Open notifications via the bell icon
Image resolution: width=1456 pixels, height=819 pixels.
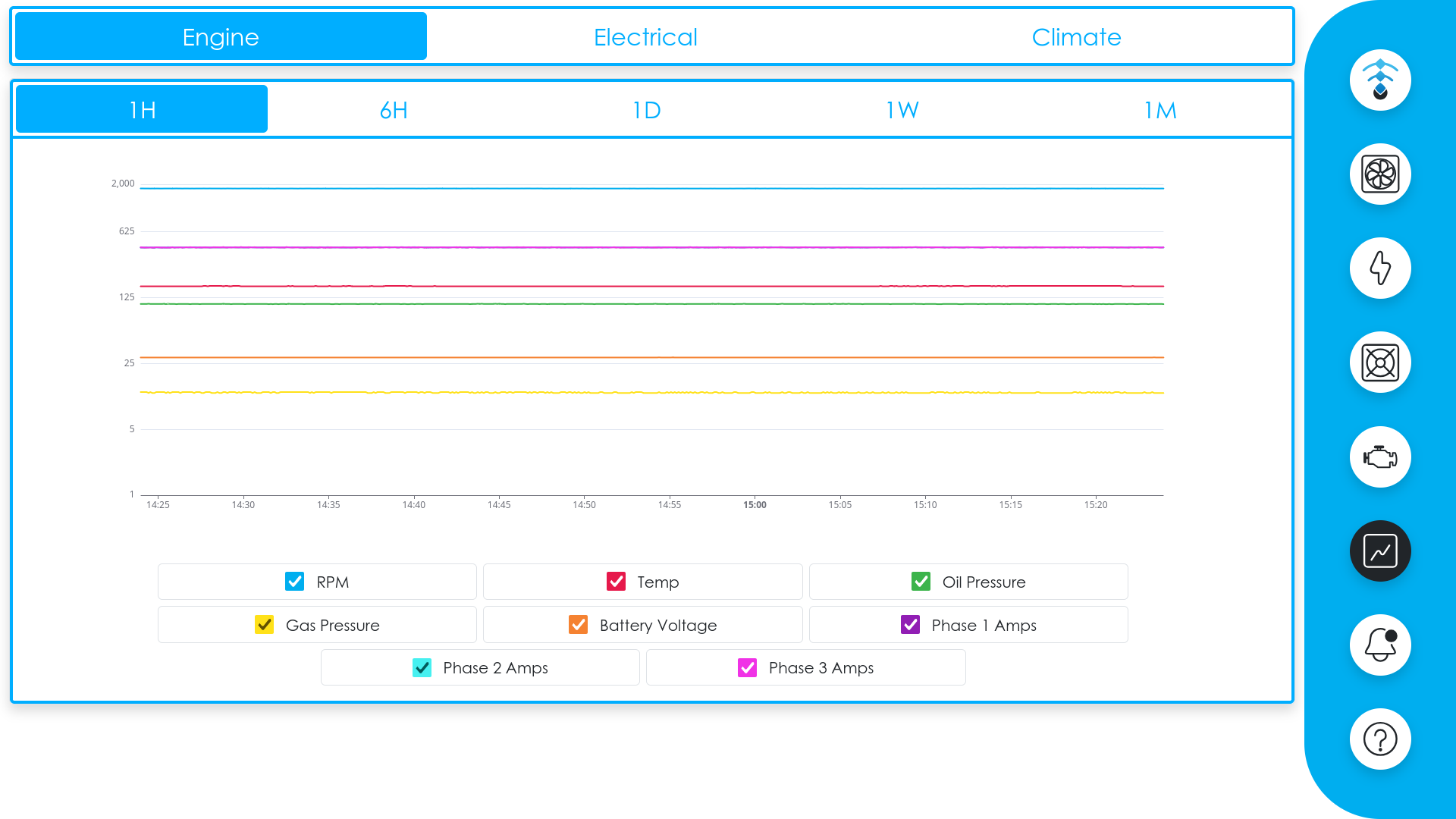click(1380, 645)
